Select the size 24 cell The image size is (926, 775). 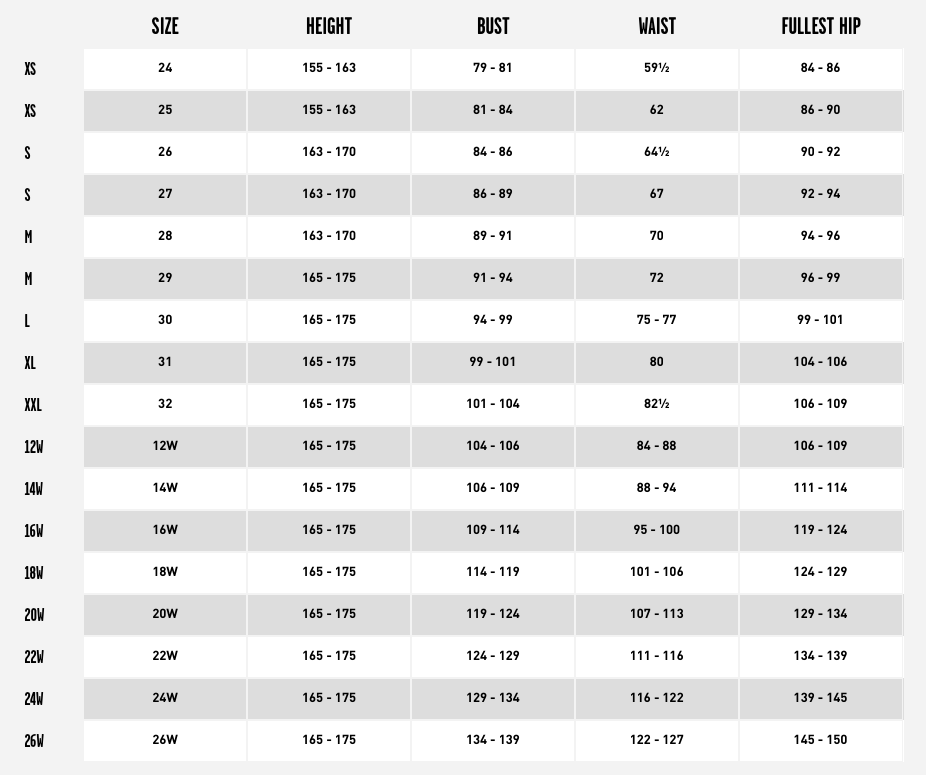[165, 68]
